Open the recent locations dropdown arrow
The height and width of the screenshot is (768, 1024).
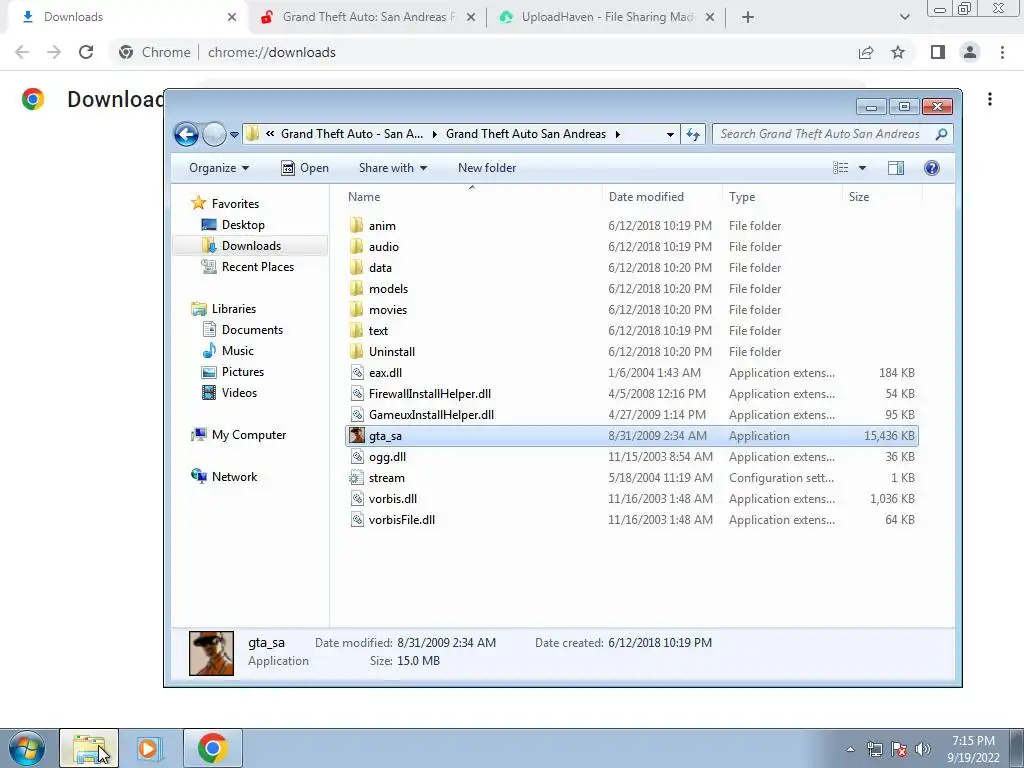click(x=234, y=135)
